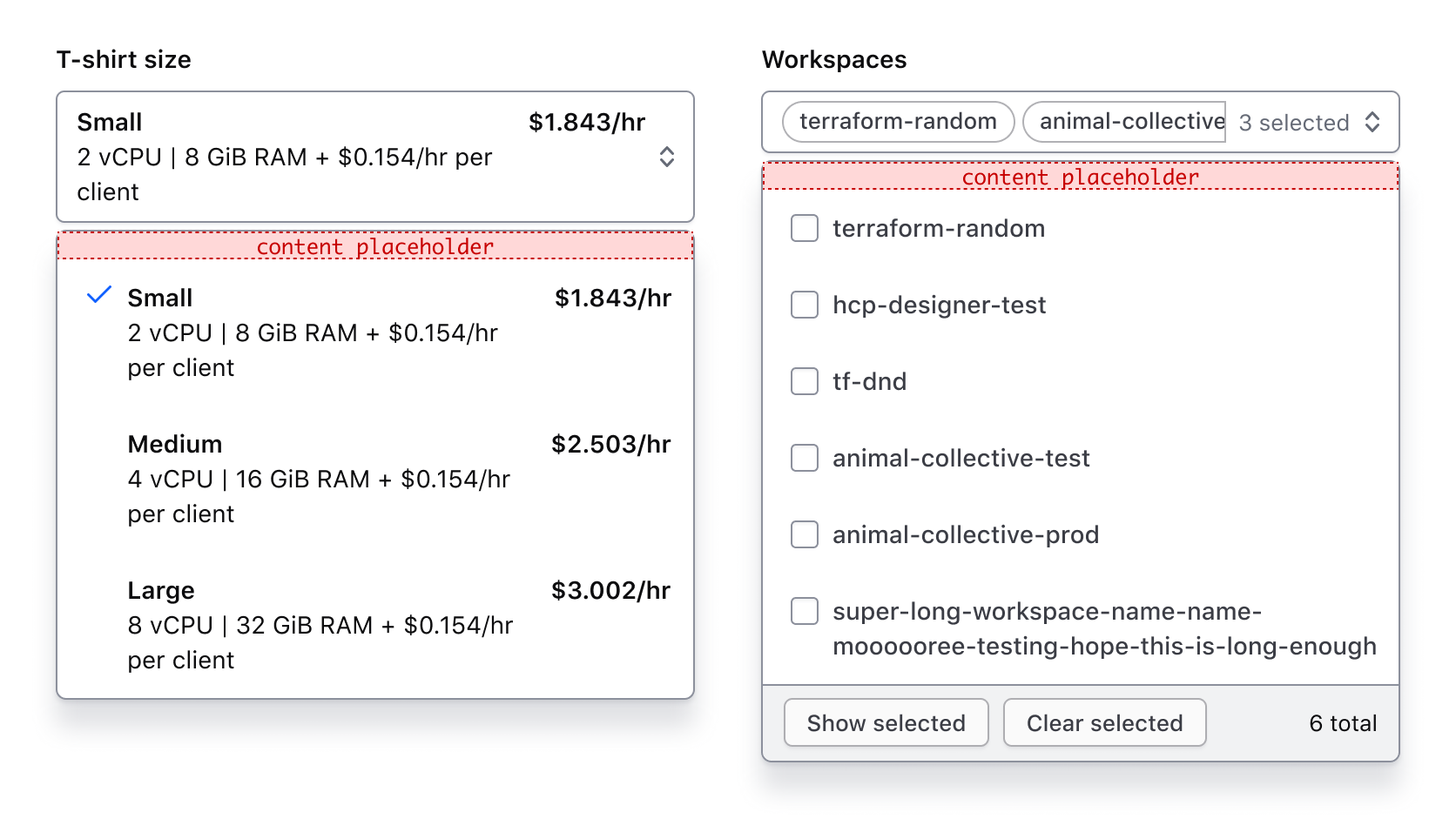Select the Large $3.002/hr size option

click(x=374, y=625)
